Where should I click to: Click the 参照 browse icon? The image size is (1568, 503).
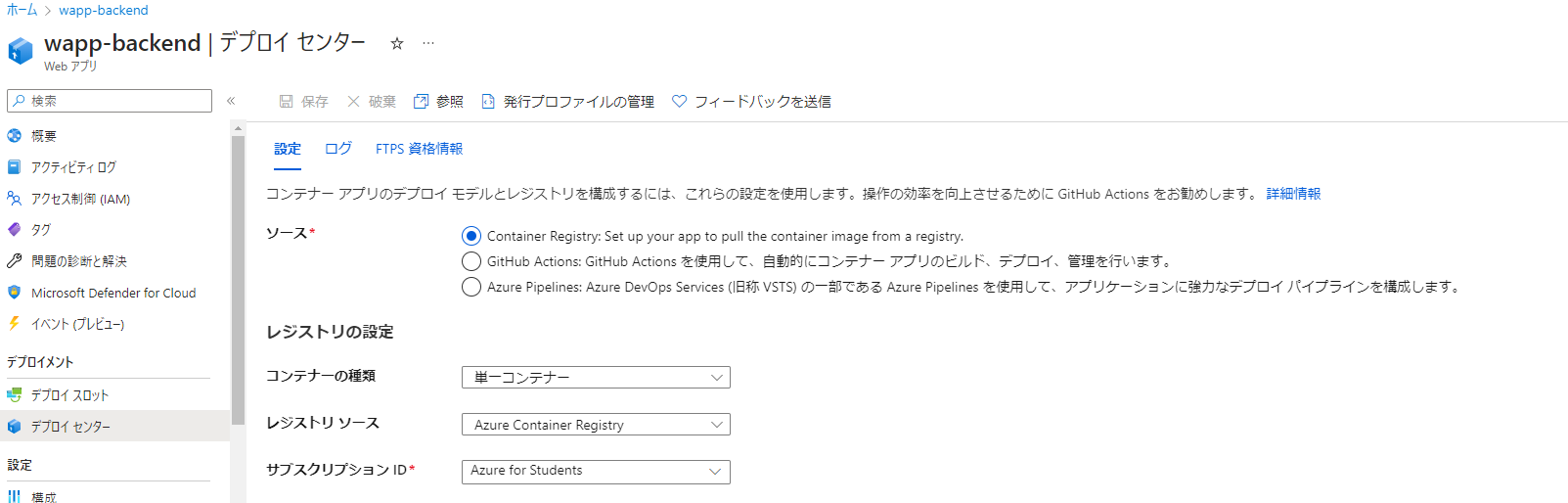pos(421,102)
